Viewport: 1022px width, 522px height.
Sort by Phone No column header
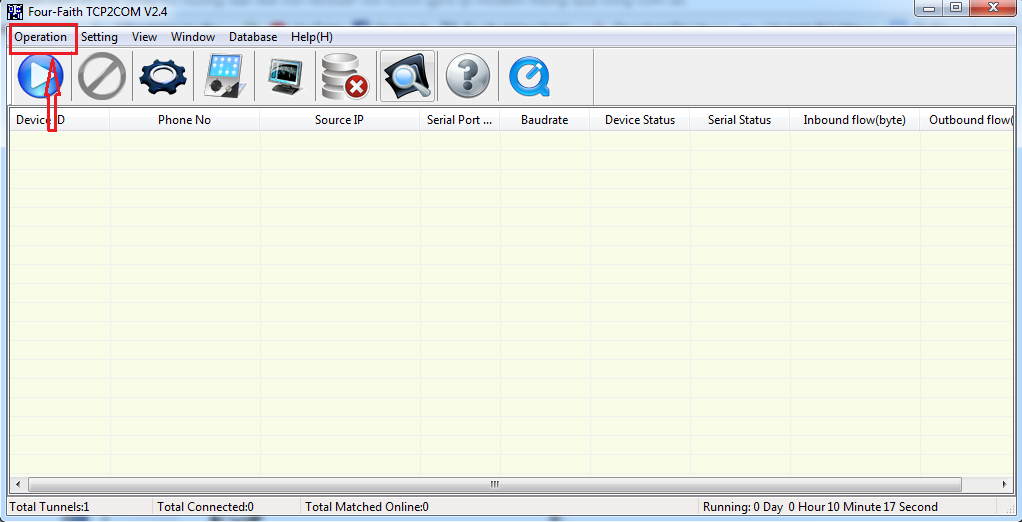tap(184, 120)
